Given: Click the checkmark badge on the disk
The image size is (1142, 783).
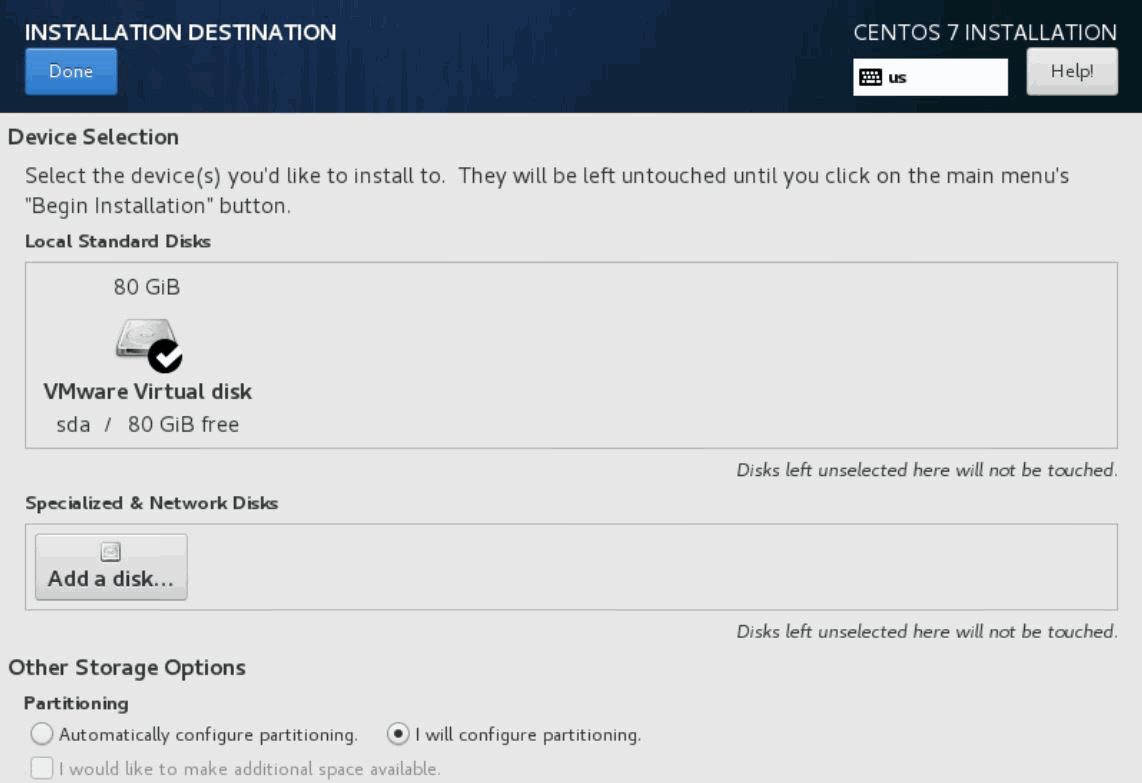Looking at the screenshot, I should click(x=165, y=356).
